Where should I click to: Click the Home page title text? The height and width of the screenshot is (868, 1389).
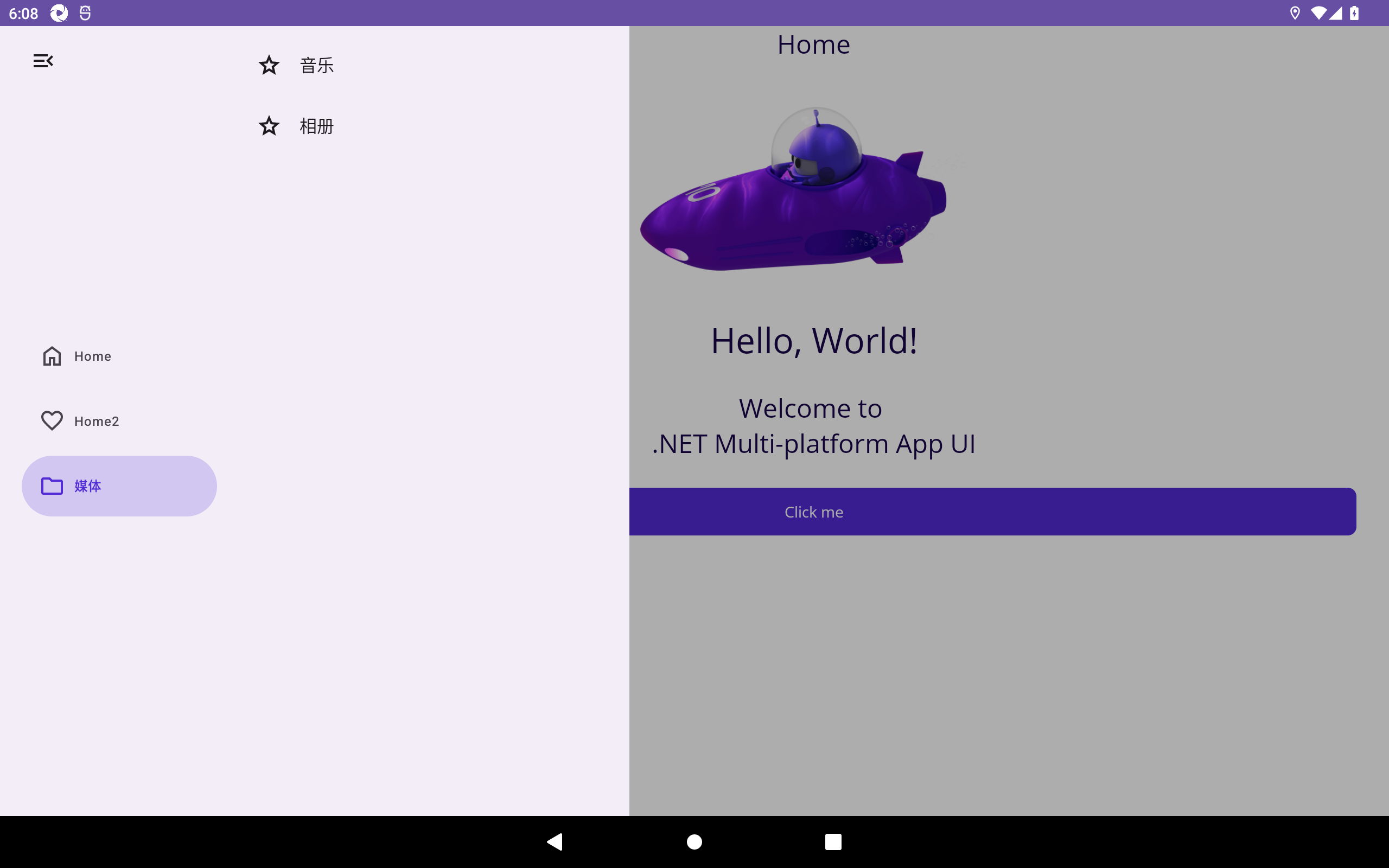pyautogui.click(x=813, y=44)
